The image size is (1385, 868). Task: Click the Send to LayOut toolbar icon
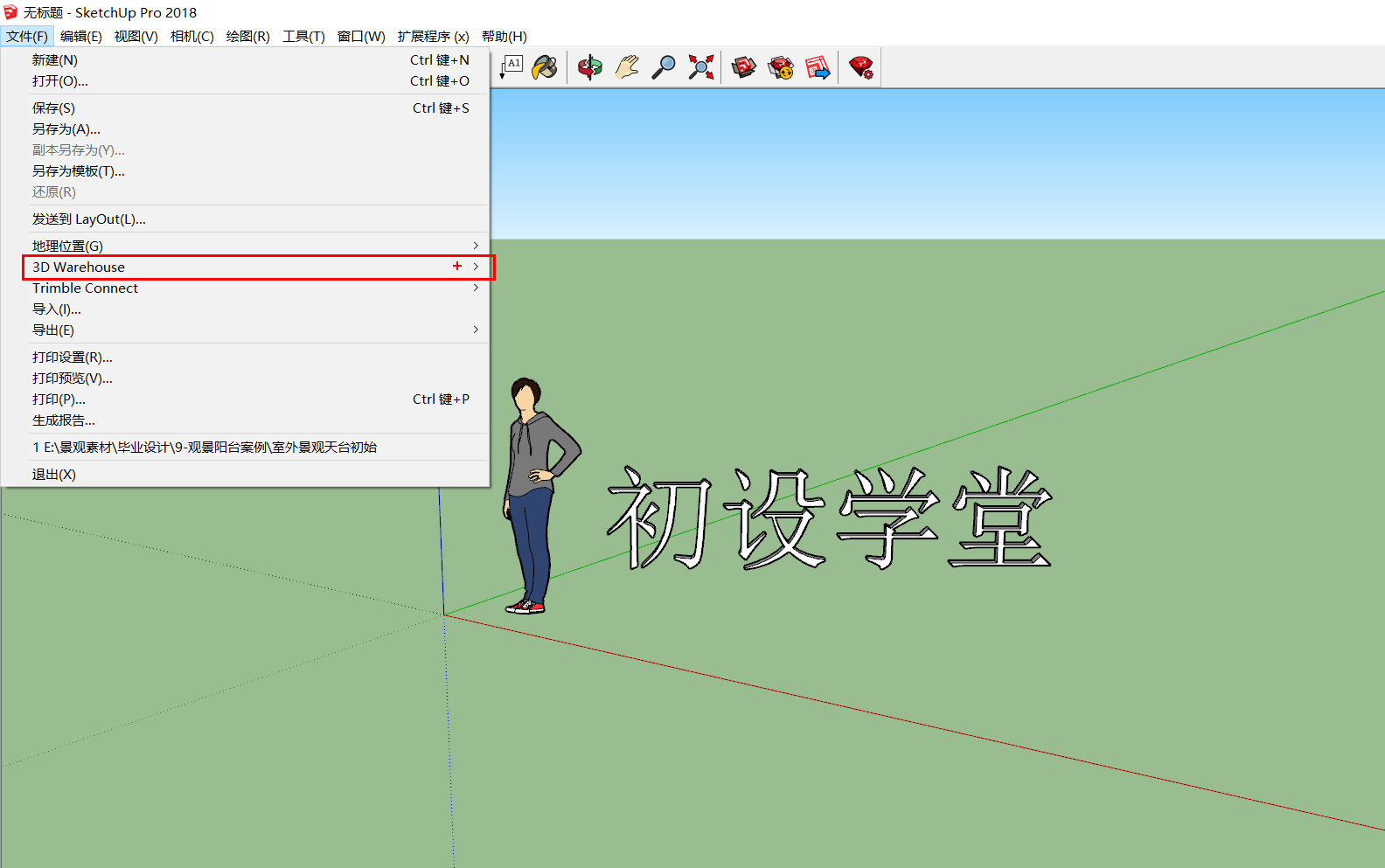coord(818,67)
